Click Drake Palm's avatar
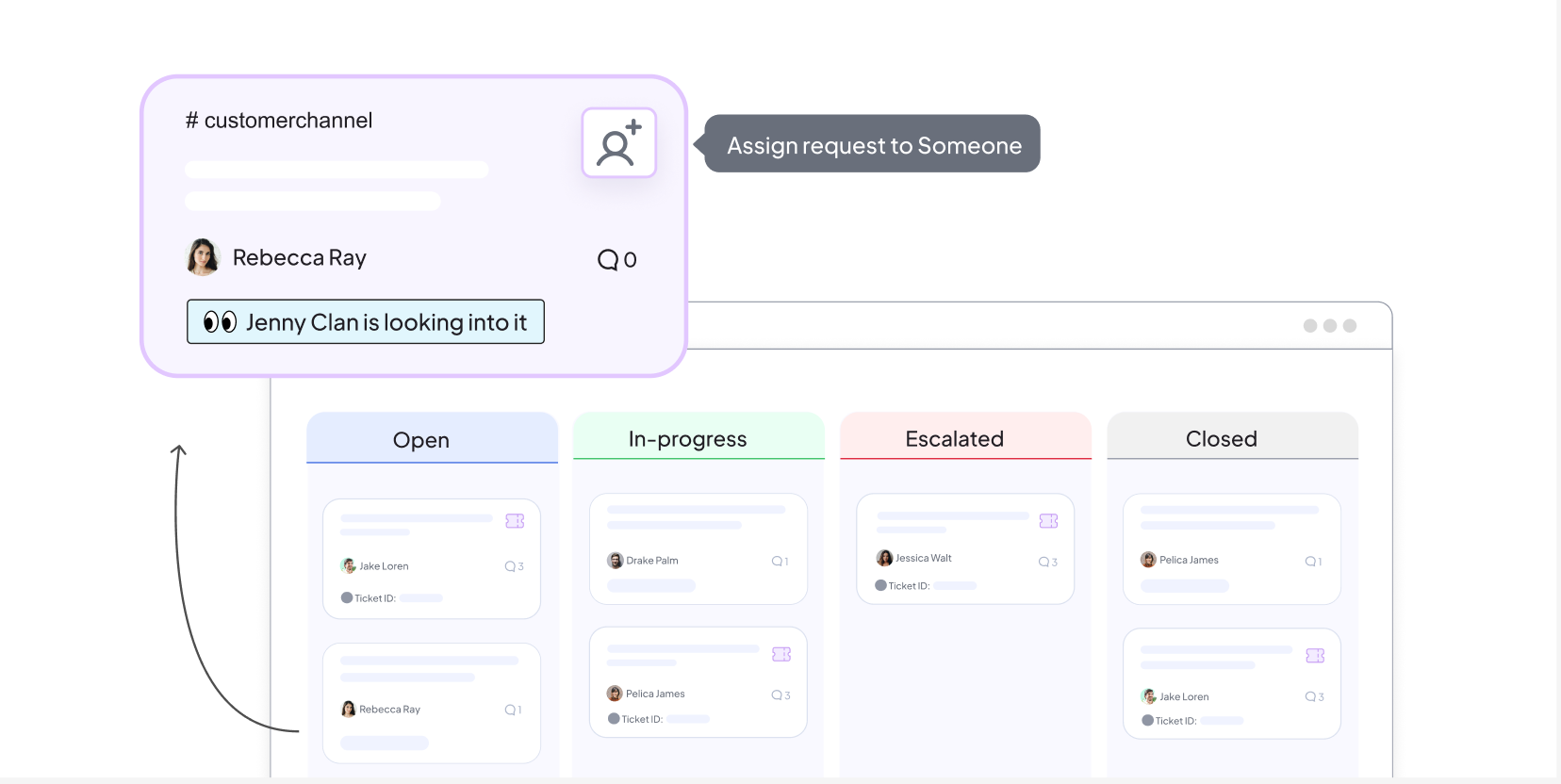The image size is (1561, 784). click(x=616, y=561)
